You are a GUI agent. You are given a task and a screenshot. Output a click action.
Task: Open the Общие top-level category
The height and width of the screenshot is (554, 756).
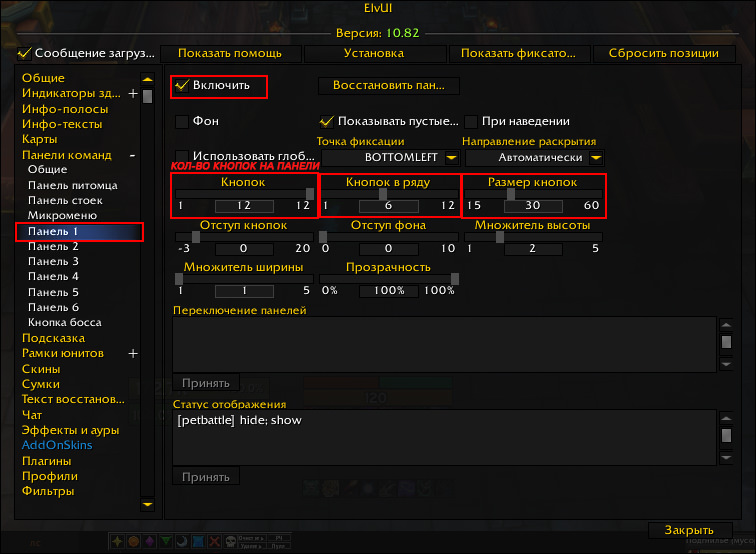click(43, 78)
